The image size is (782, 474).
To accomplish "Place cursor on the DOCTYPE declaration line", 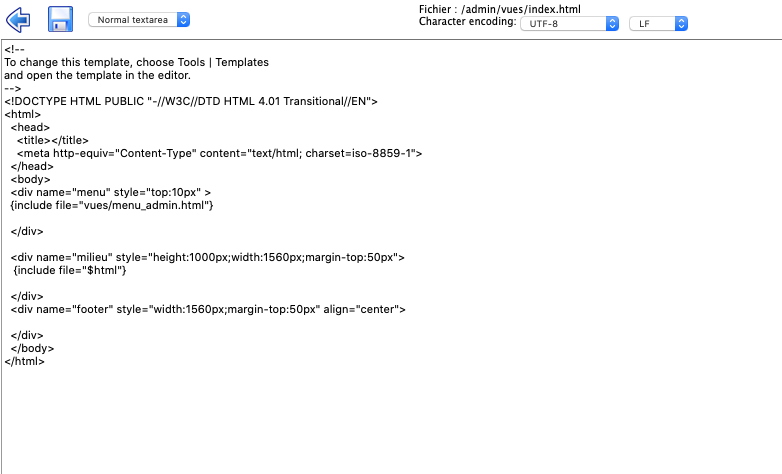I will 190,101.
